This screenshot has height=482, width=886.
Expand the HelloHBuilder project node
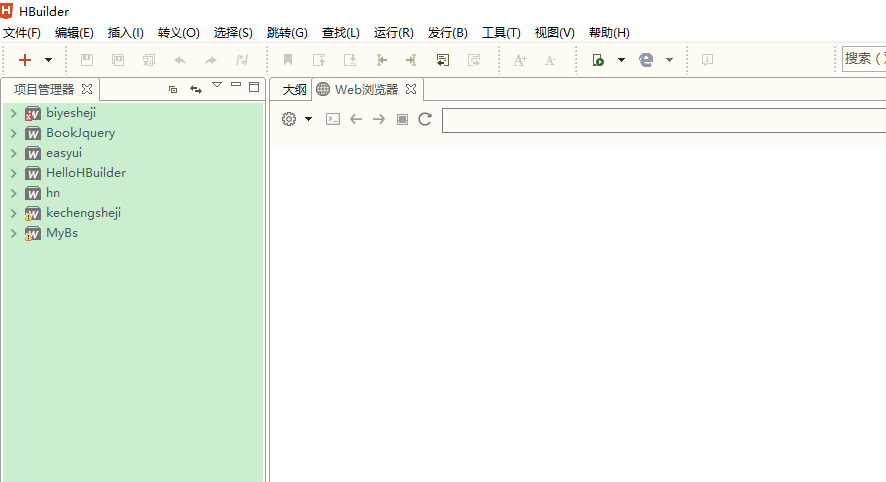[13, 173]
